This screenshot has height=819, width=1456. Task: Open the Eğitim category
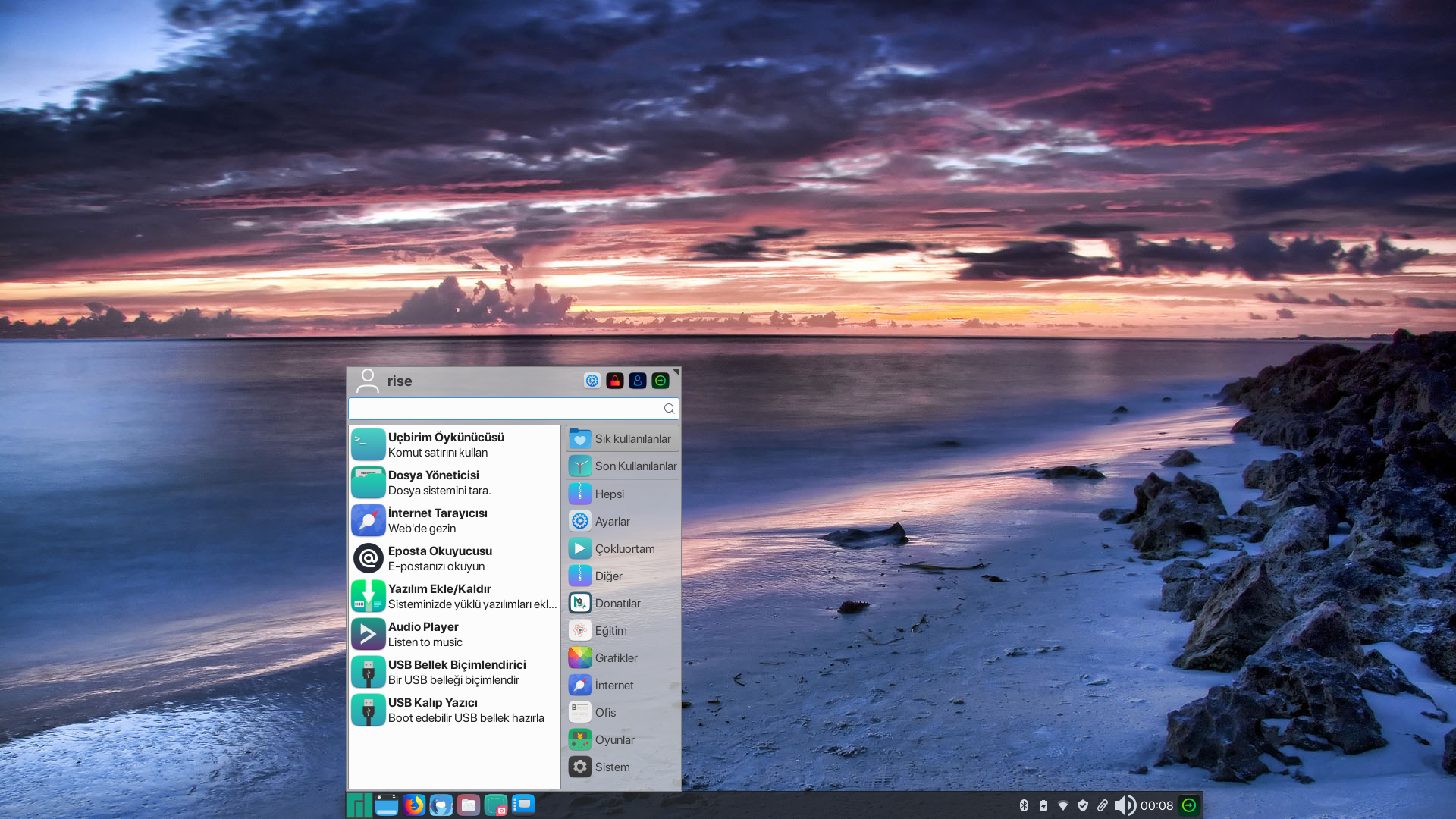[623, 630]
